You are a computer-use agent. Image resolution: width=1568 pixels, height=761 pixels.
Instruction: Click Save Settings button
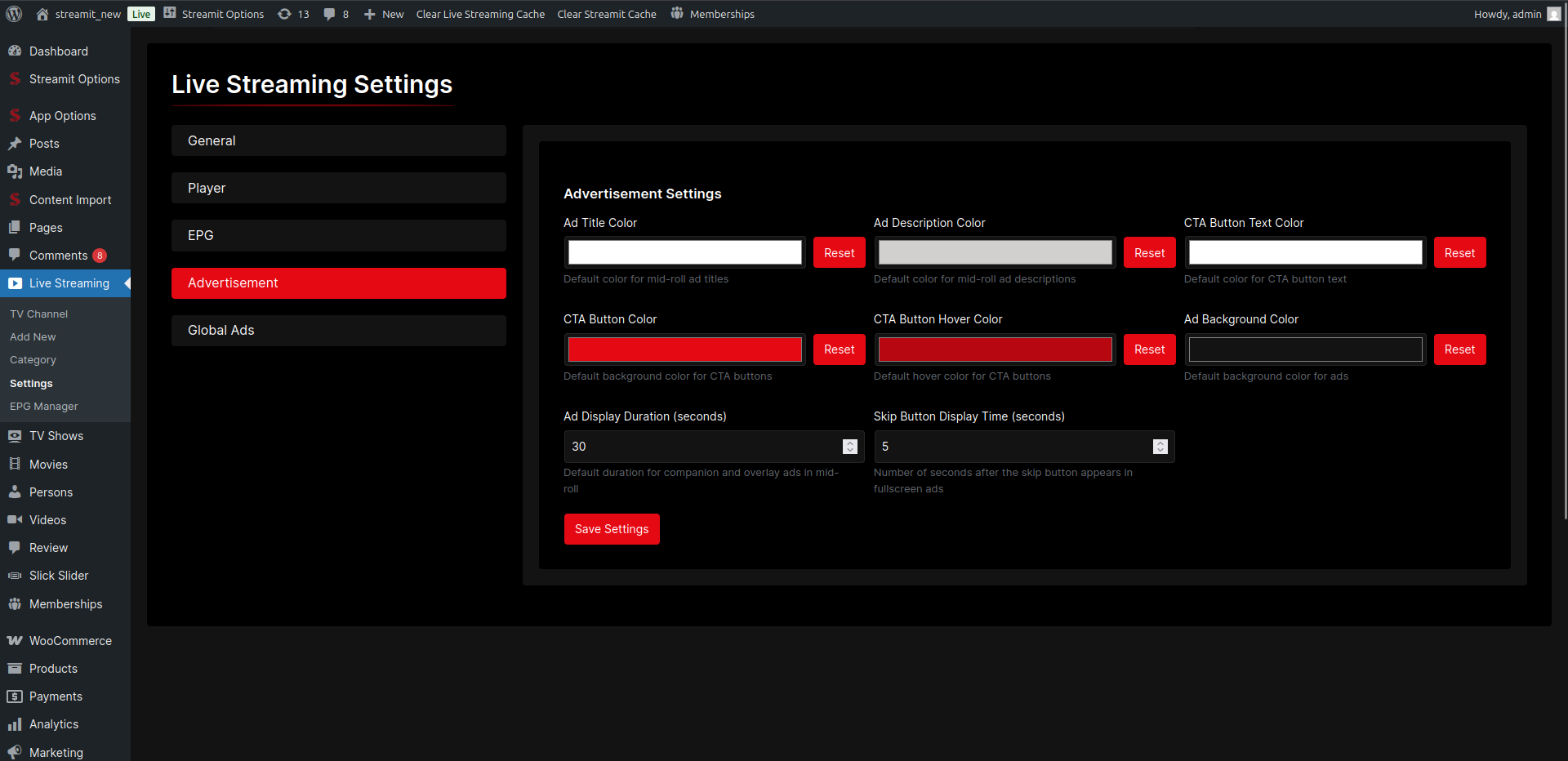[x=612, y=529]
